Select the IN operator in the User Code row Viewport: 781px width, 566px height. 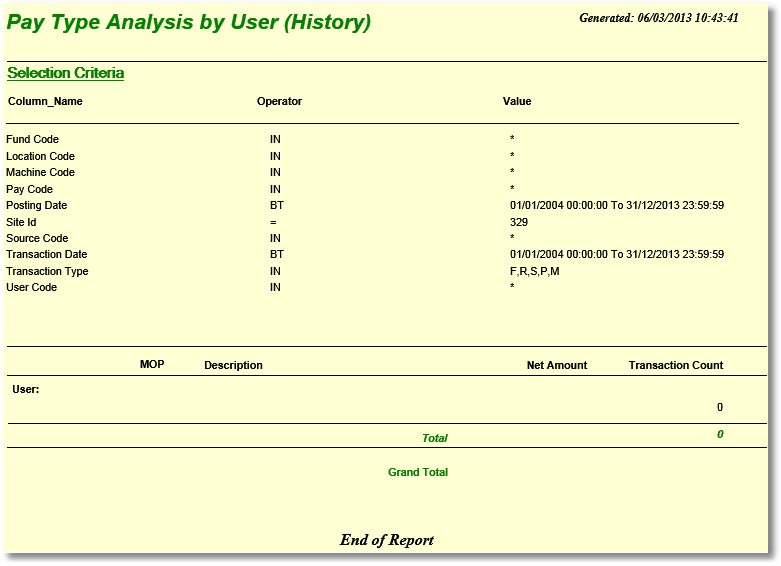275,287
